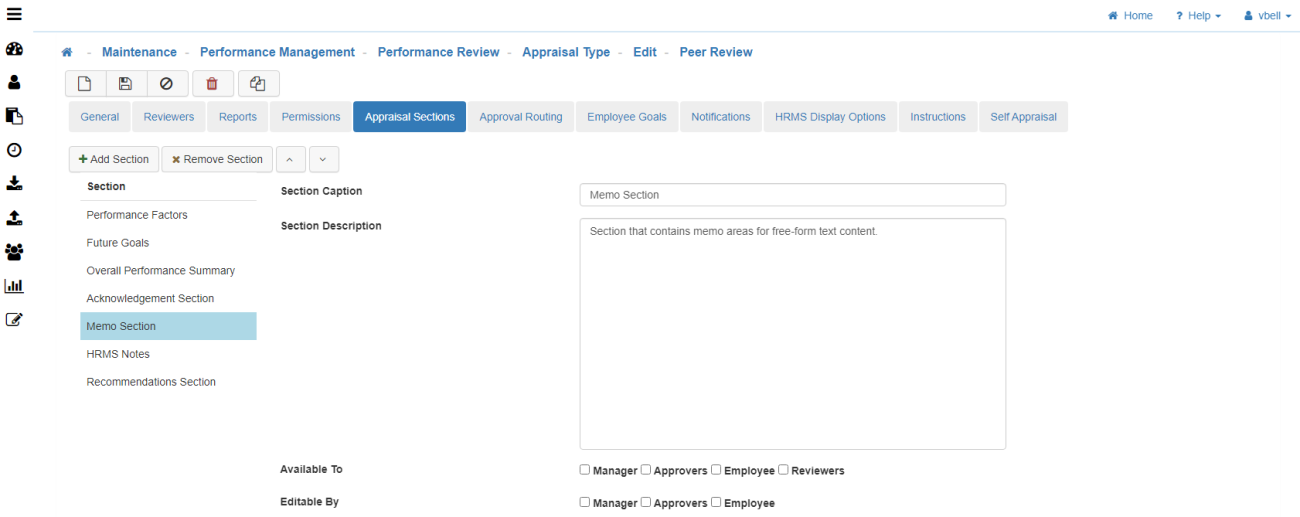Switch to the Approval Routing tab
This screenshot has height=517, width=1300.
click(520, 117)
